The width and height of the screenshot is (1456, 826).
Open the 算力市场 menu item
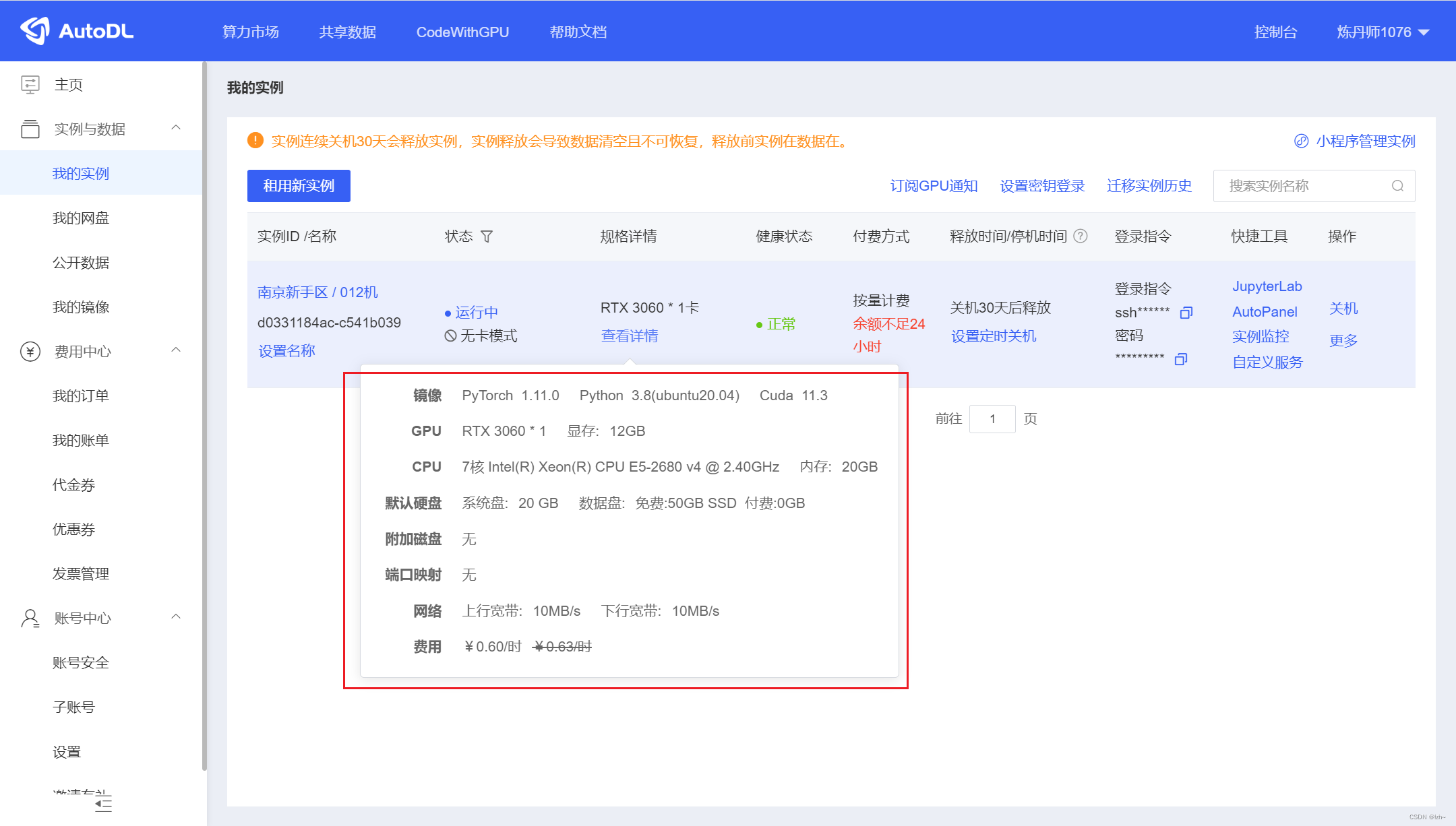[250, 32]
